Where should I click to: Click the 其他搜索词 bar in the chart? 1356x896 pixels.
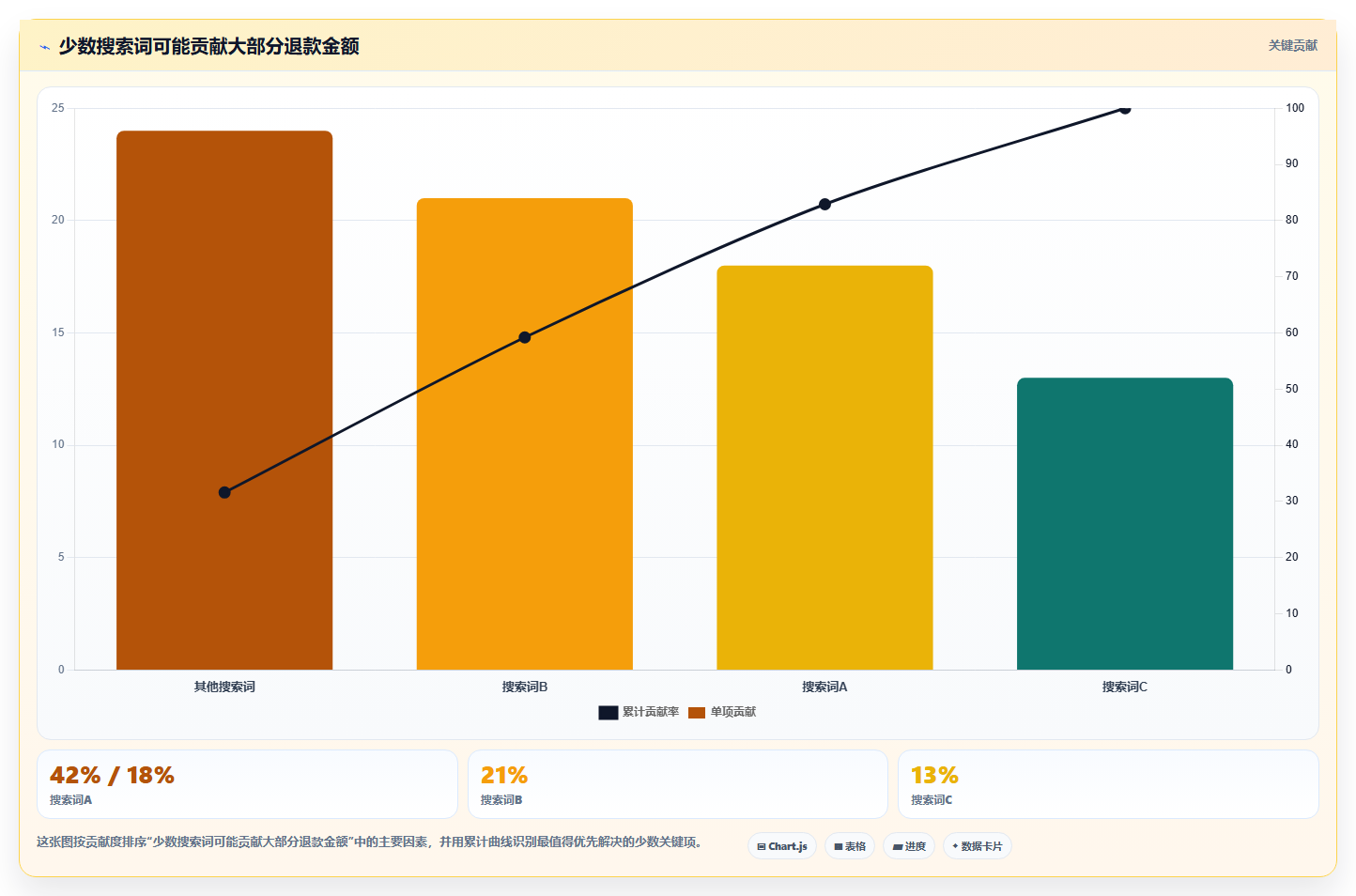(224, 400)
